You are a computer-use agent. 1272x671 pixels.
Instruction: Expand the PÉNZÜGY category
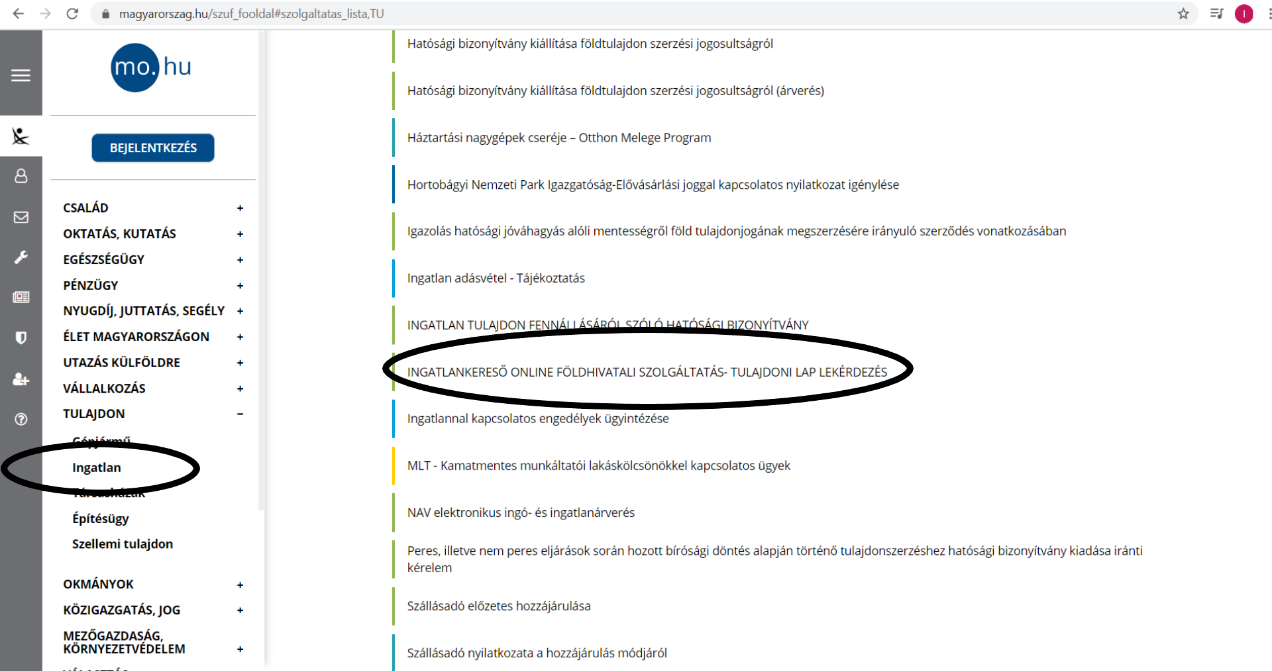click(239, 286)
